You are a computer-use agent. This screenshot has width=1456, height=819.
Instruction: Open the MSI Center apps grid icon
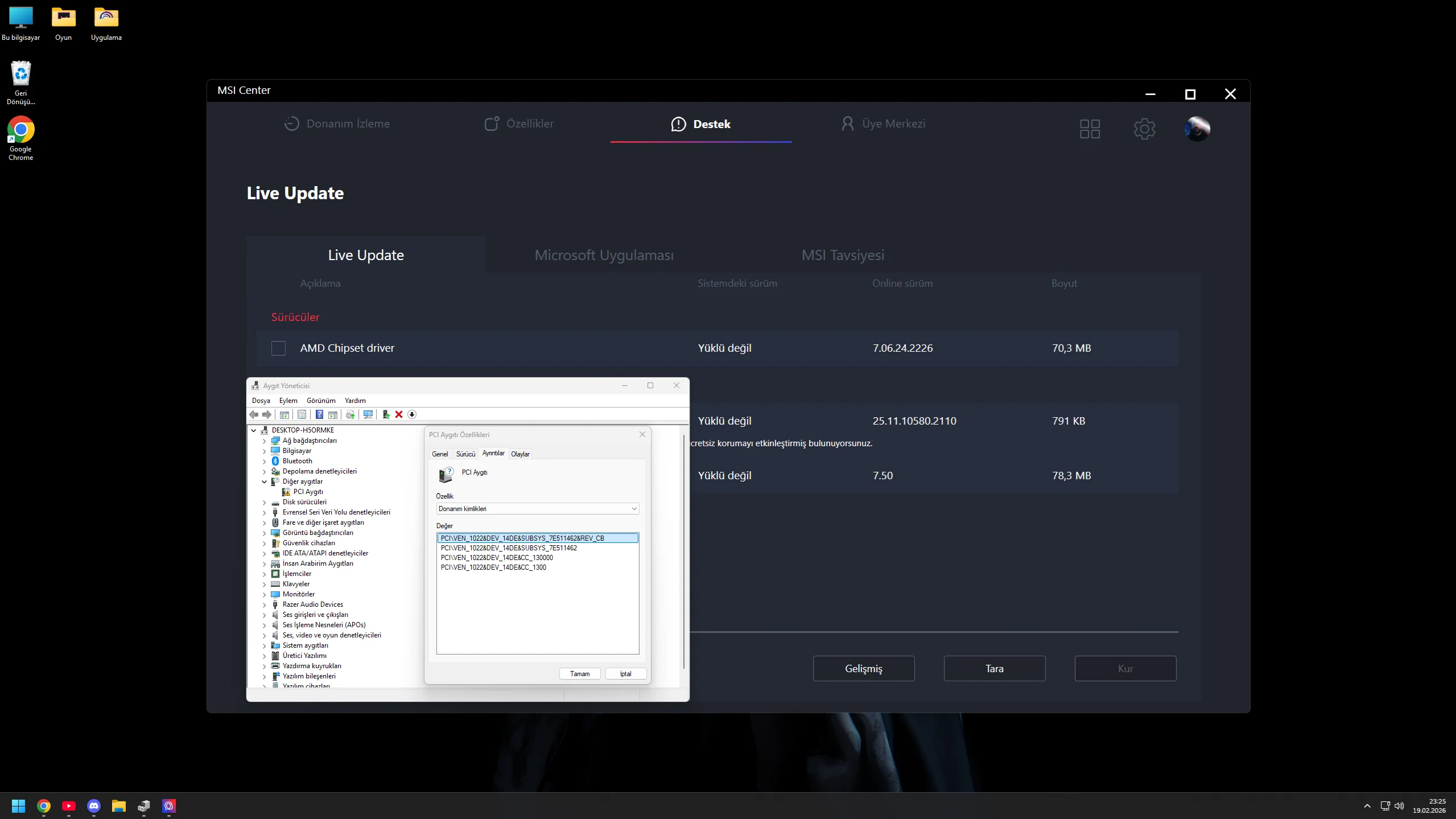[x=1090, y=129]
